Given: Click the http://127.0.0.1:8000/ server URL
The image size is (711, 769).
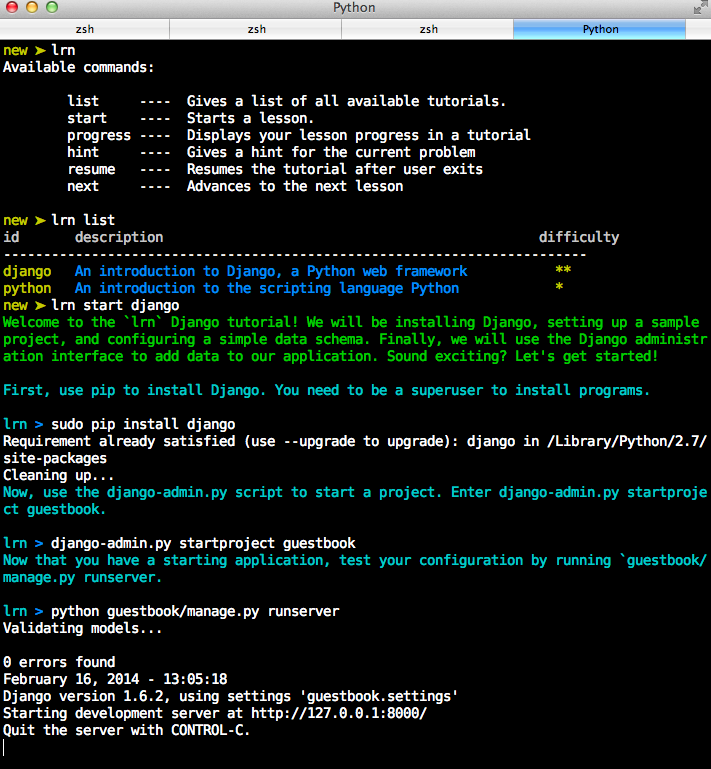Looking at the screenshot, I should point(339,714).
